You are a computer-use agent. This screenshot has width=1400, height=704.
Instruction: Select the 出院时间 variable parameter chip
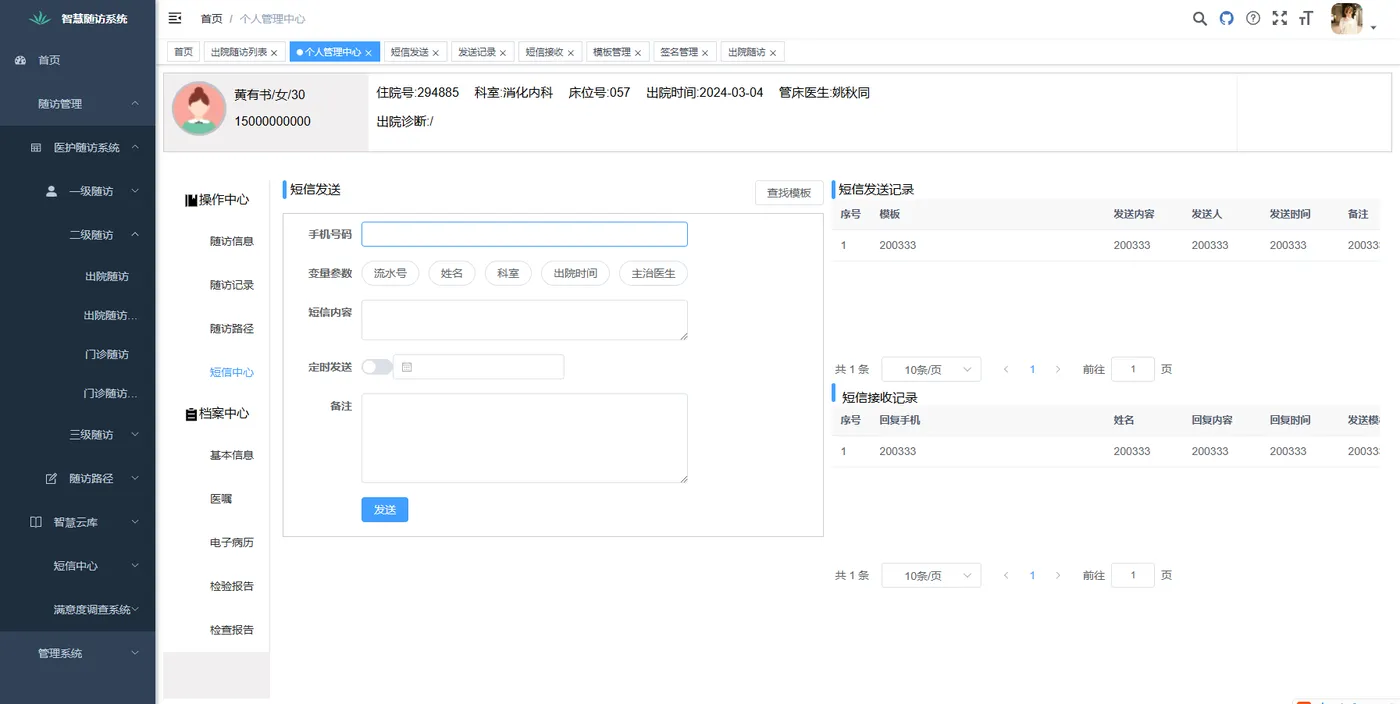[575, 272]
